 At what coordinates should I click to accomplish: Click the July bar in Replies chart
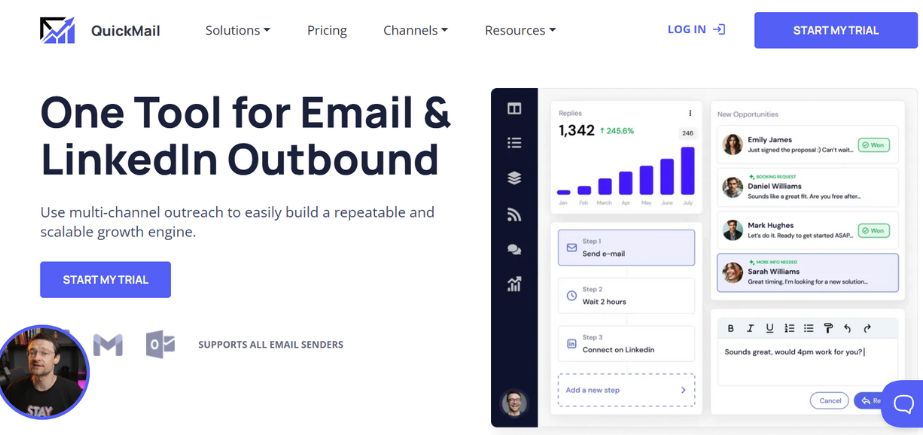click(x=688, y=171)
